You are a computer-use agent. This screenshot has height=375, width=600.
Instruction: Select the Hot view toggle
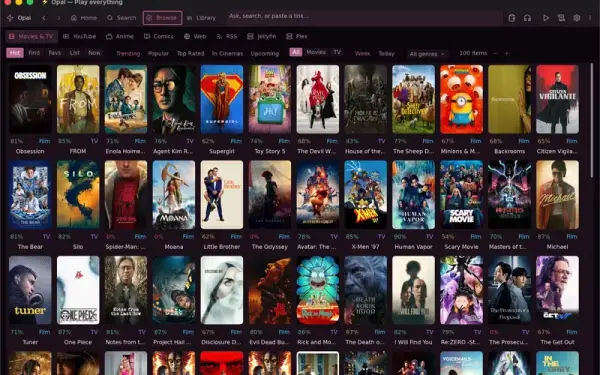[x=15, y=53]
